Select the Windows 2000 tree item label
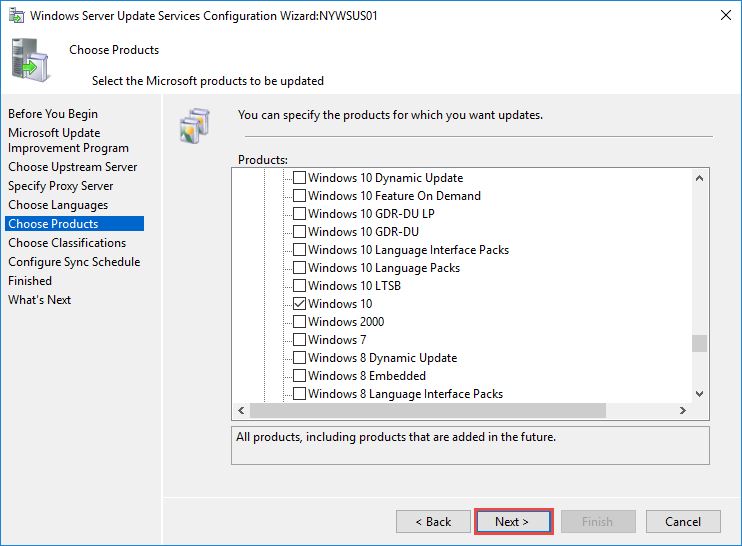 pyautogui.click(x=346, y=322)
